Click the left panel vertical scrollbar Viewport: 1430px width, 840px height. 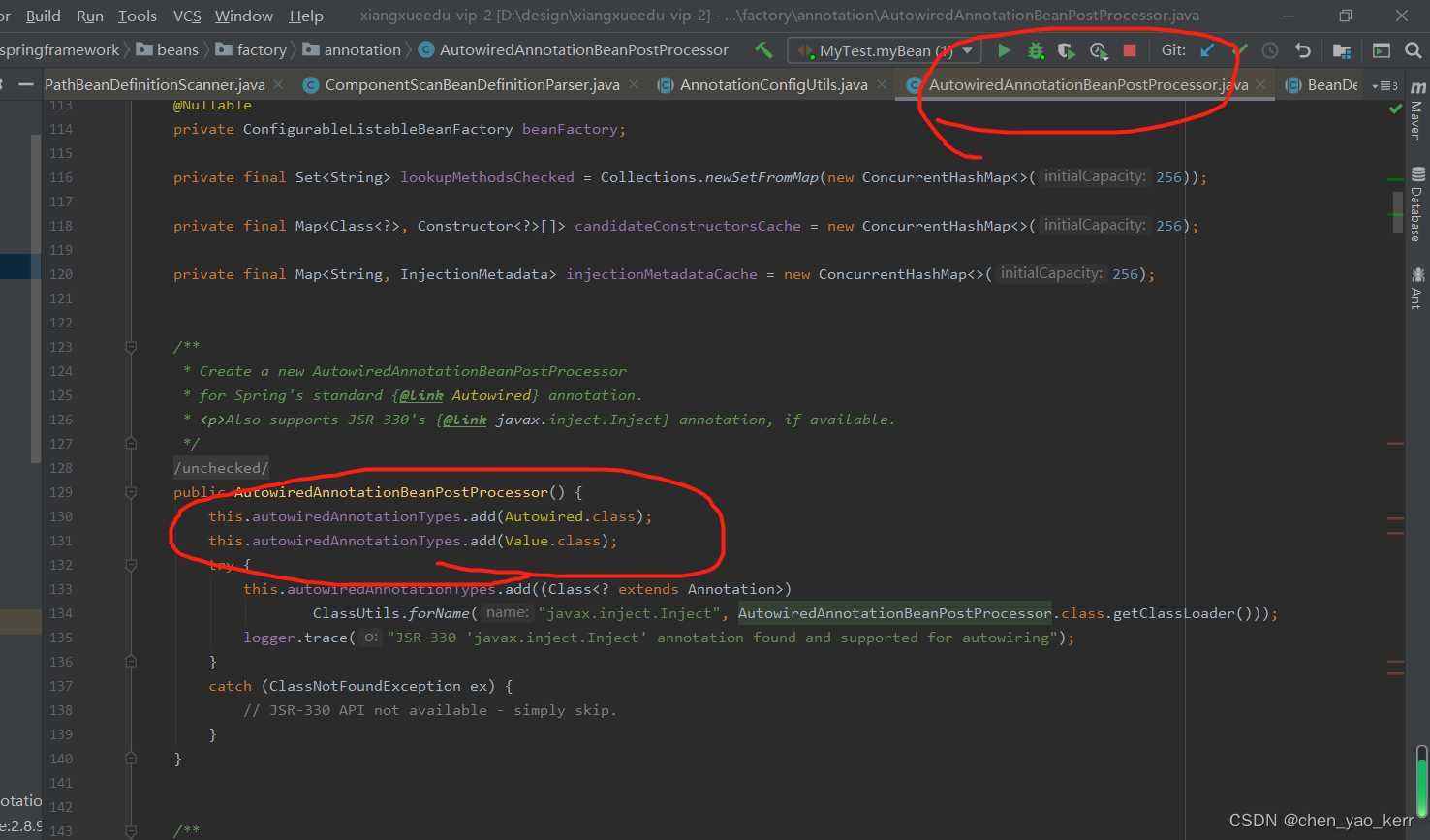click(x=36, y=299)
